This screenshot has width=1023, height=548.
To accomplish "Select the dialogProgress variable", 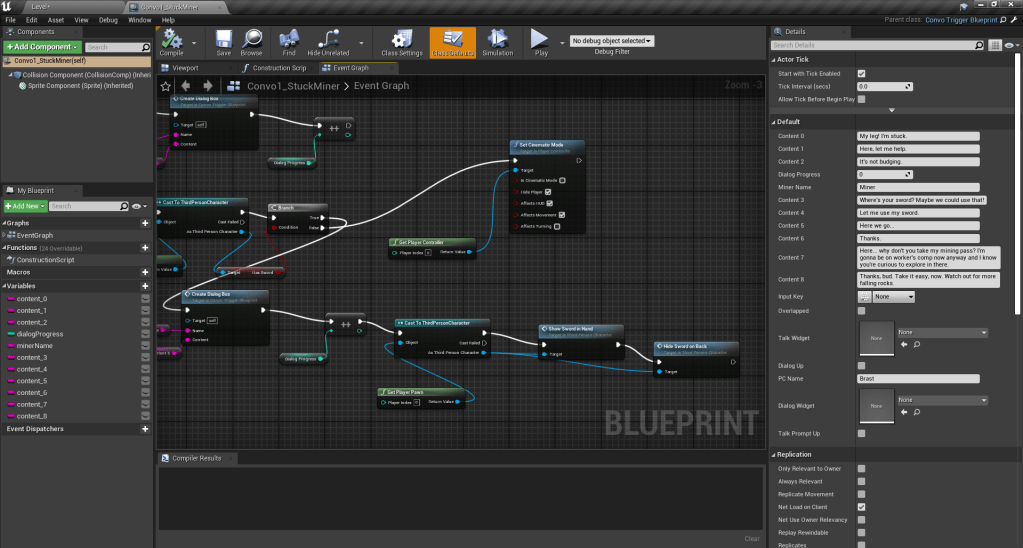I will pos(40,334).
